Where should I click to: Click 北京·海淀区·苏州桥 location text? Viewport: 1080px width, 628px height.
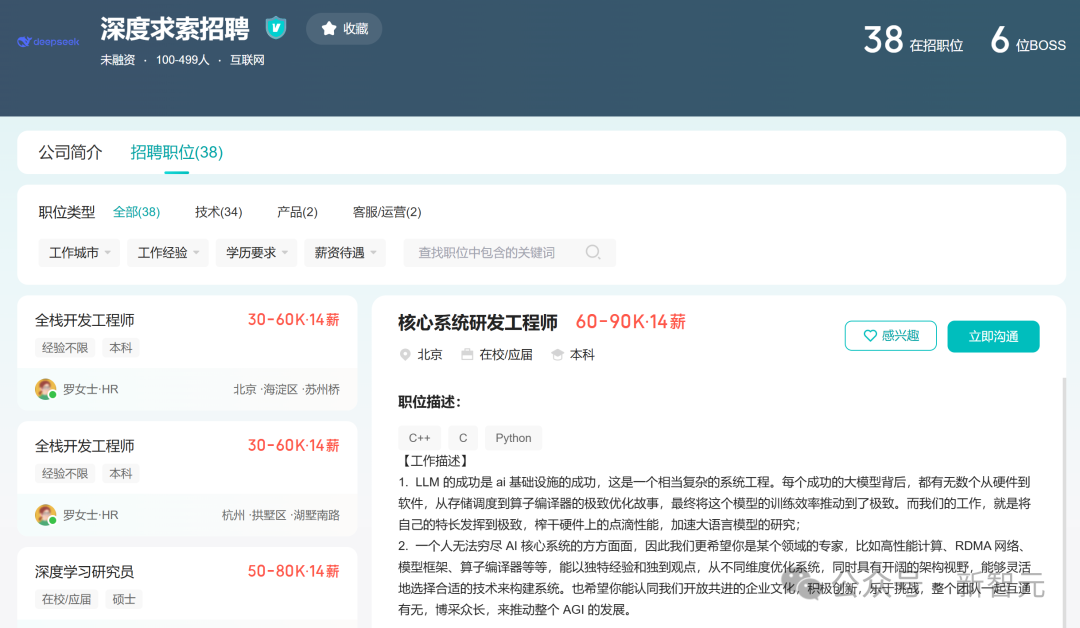(287, 389)
